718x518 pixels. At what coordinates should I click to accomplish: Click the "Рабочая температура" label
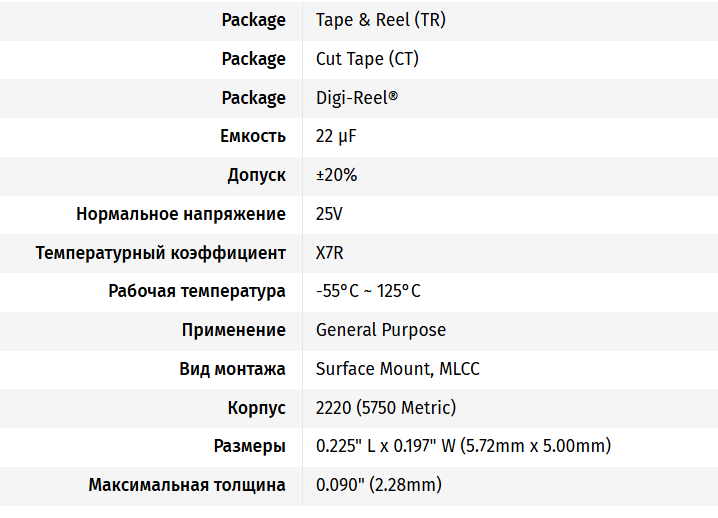(197, 291)
